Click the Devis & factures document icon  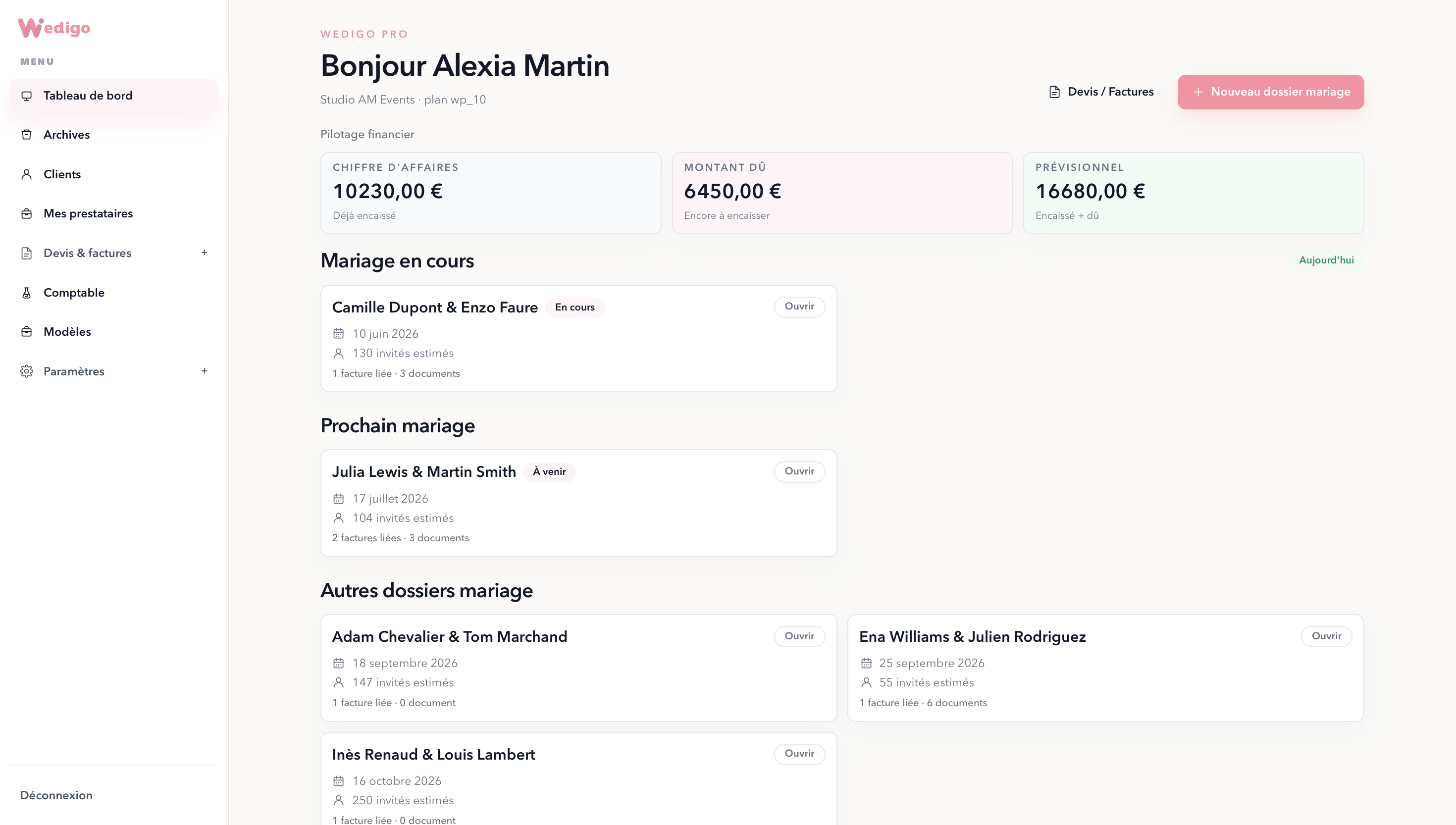(27, 253)
